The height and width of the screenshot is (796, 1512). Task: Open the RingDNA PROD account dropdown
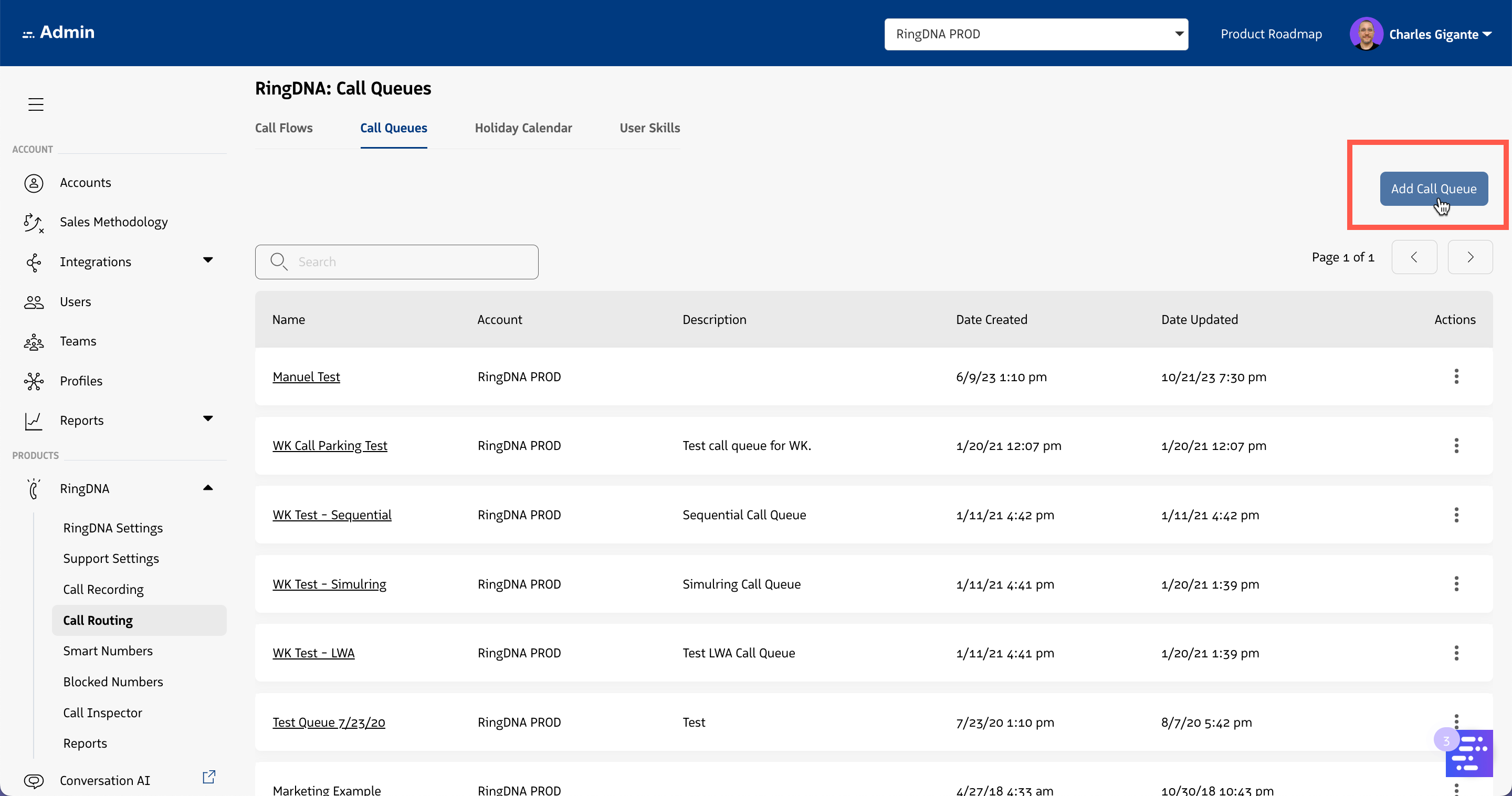click(1036, 34)
